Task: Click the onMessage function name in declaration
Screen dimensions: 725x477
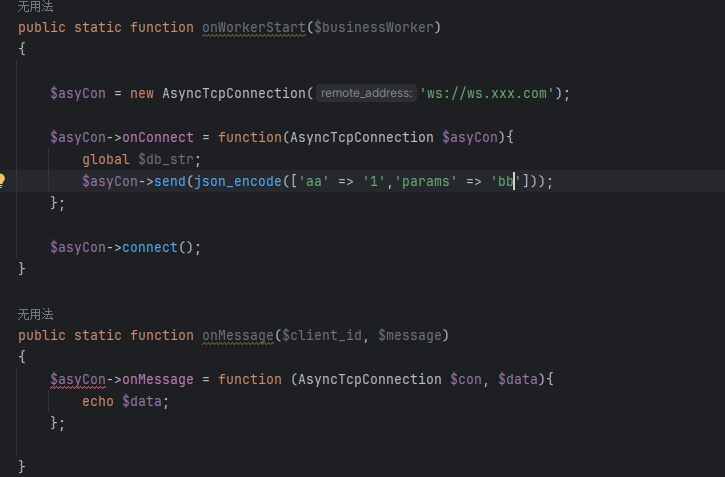Action: (x=238, y=335)
